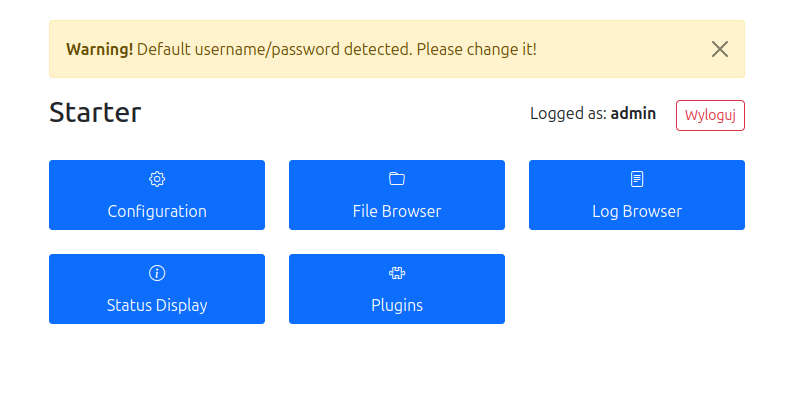Click the puzzle piece icon on Plugins tile
Image resolution: width=804 pixels, height=413 pixels.
(x=397, y=273)
